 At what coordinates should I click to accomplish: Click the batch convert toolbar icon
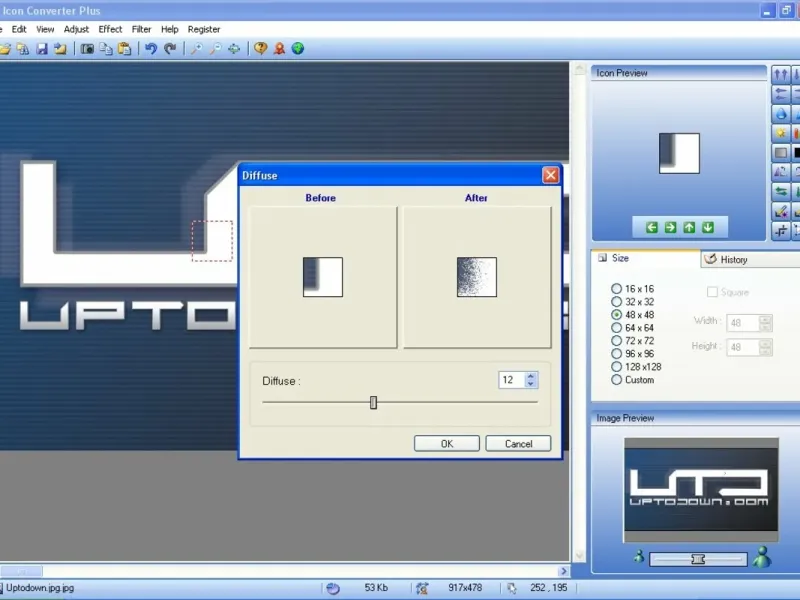pos(23,49)
